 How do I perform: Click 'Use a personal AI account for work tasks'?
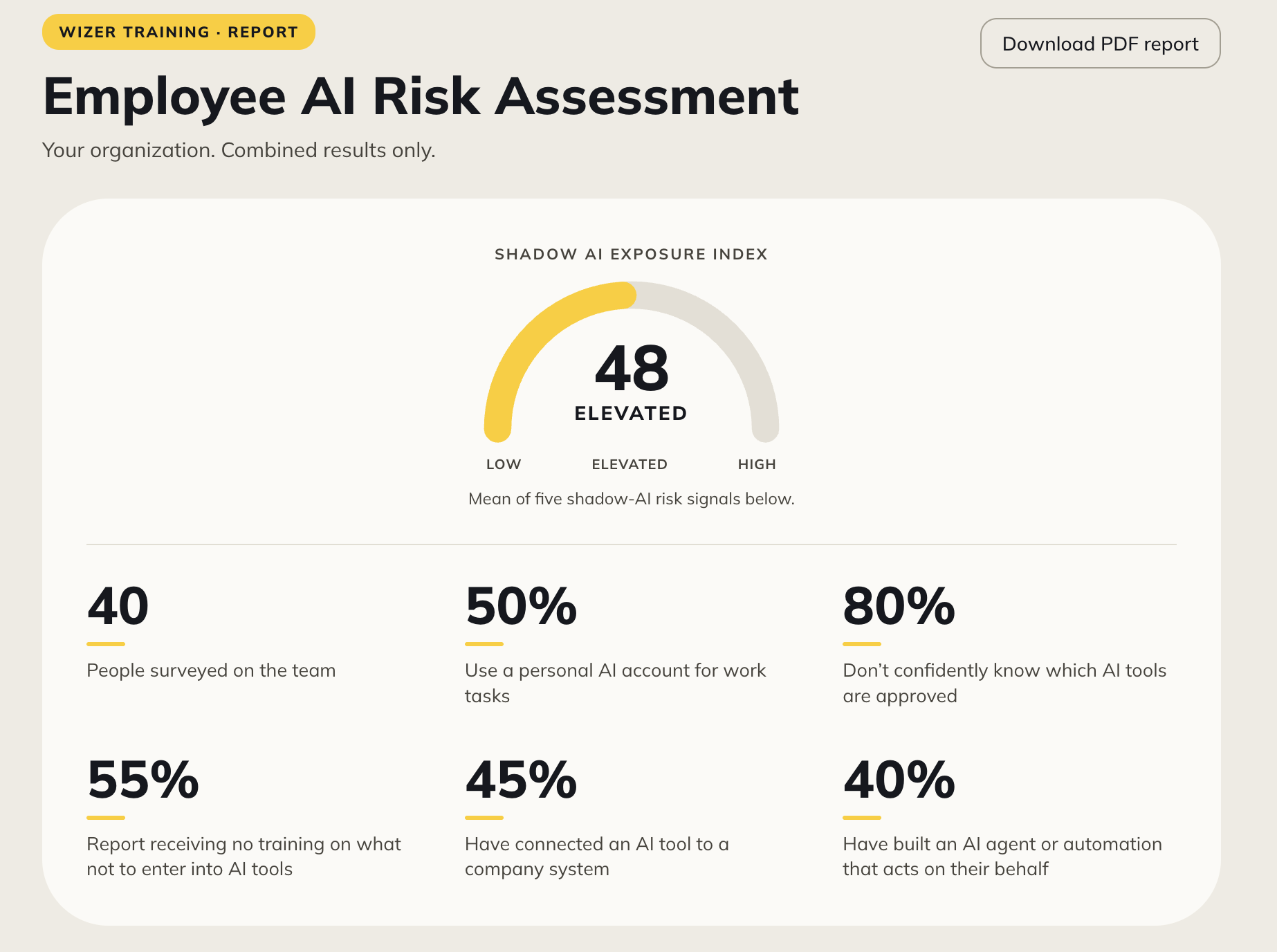(x=615, y=683)
